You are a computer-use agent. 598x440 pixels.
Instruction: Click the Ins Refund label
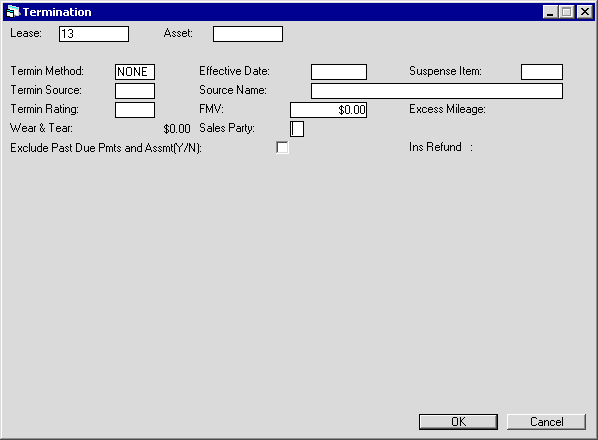pyautogui.click(x=435, y=147)
